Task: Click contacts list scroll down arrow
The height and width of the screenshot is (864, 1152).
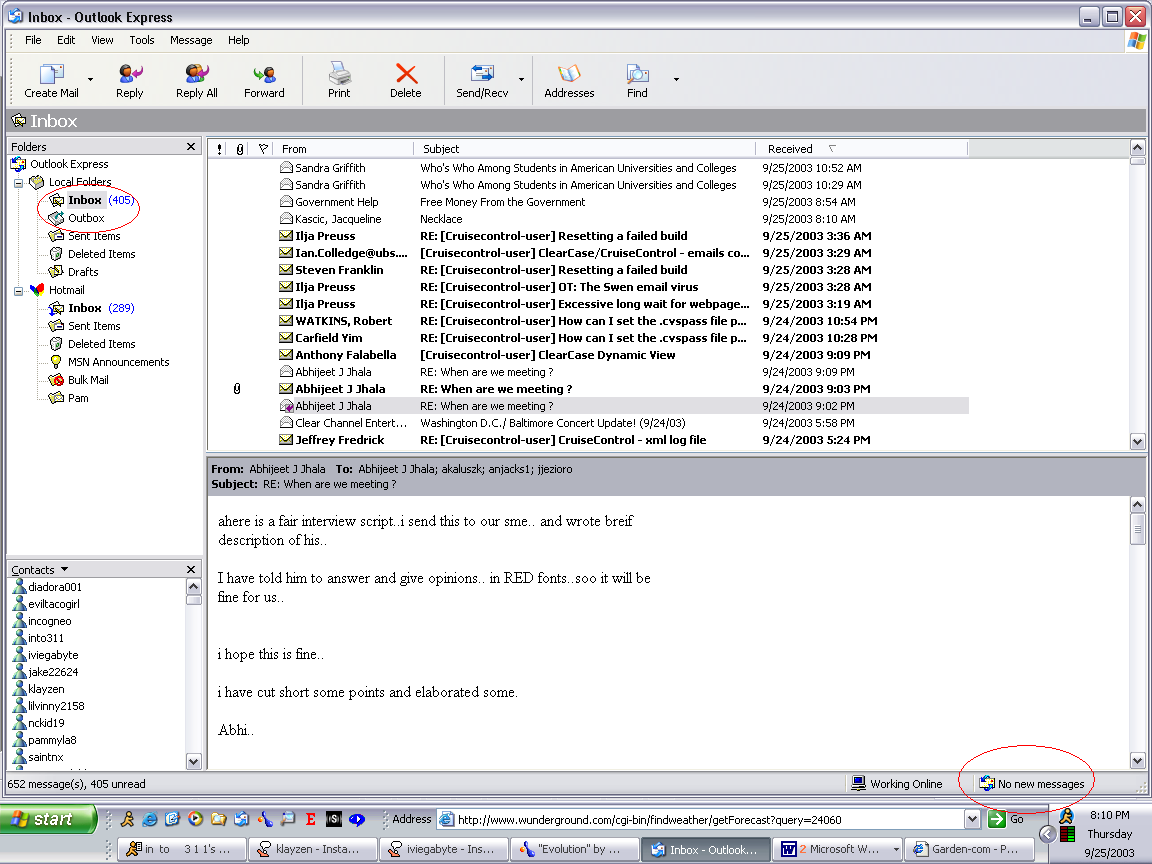Action: [x=193, y=761]
